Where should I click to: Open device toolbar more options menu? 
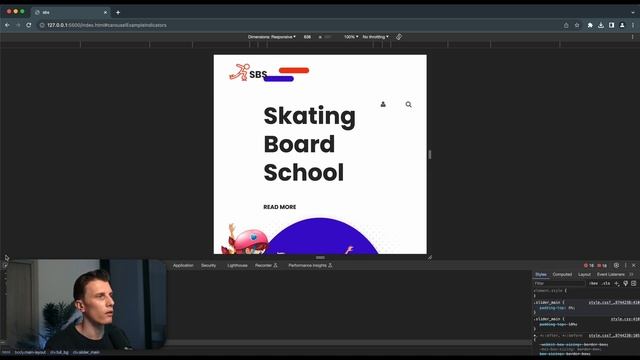(633, 37)
